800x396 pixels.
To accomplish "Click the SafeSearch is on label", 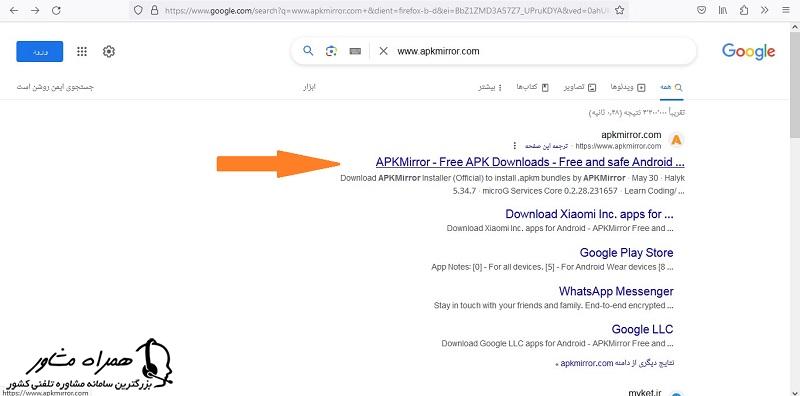I will tap(55, 87).
